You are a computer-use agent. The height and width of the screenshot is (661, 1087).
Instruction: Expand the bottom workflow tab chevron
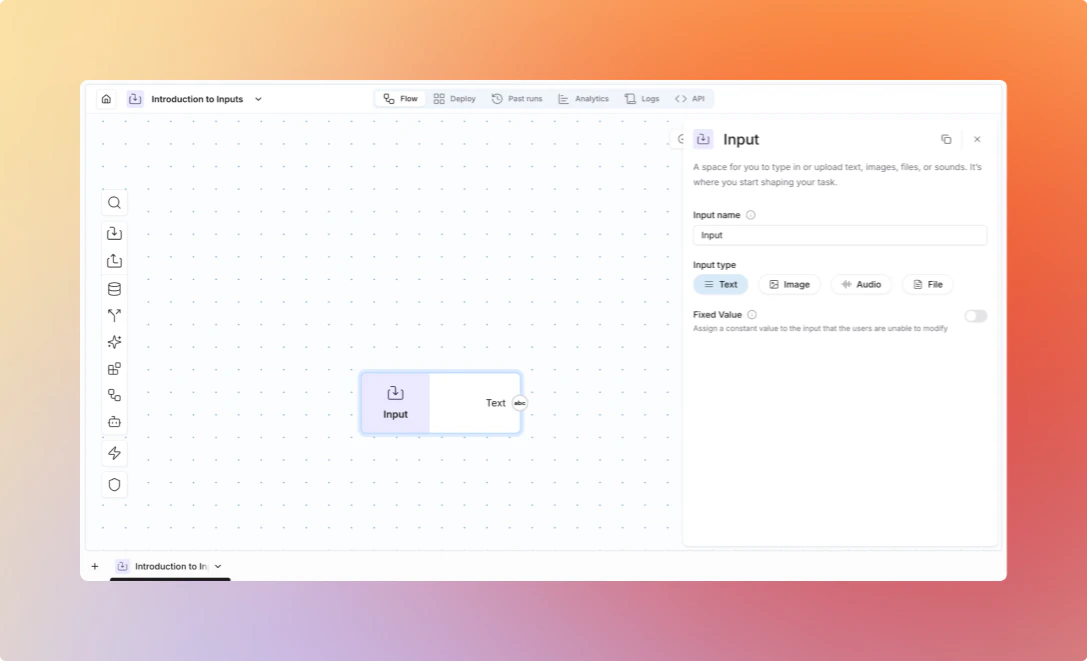point(218,567)
